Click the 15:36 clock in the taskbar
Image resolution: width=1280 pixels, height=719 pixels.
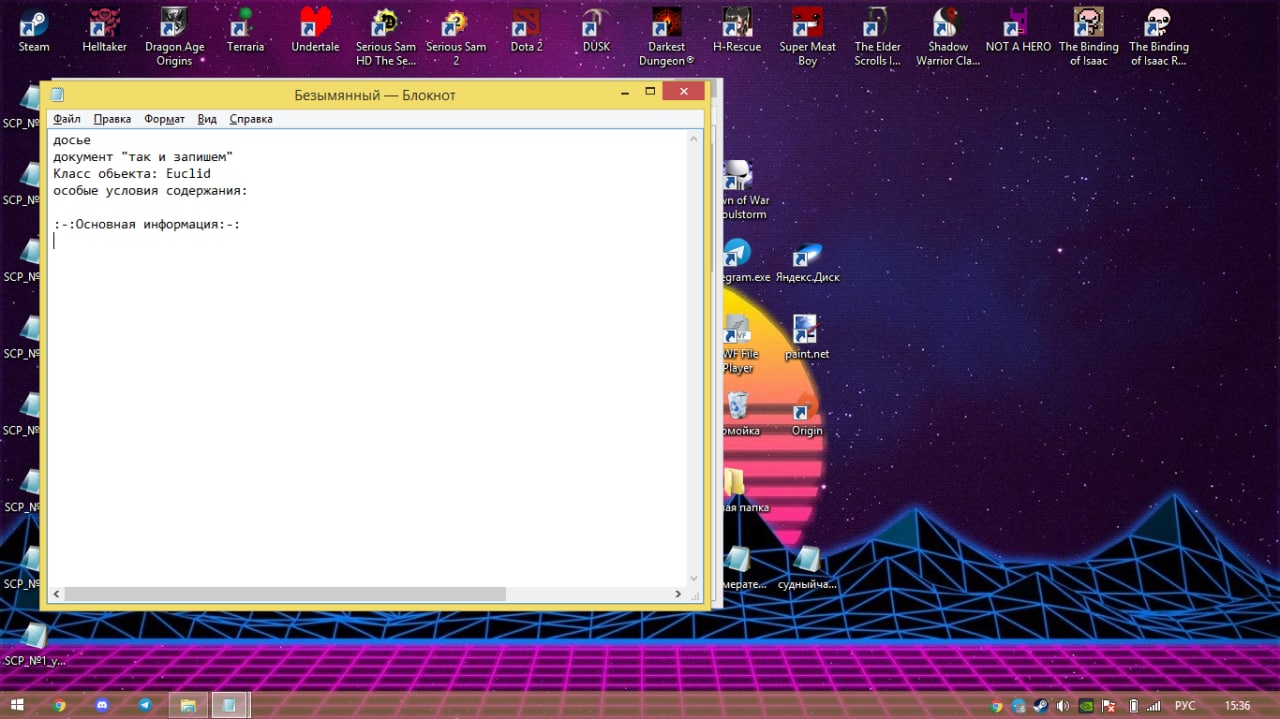[1237, 706]
